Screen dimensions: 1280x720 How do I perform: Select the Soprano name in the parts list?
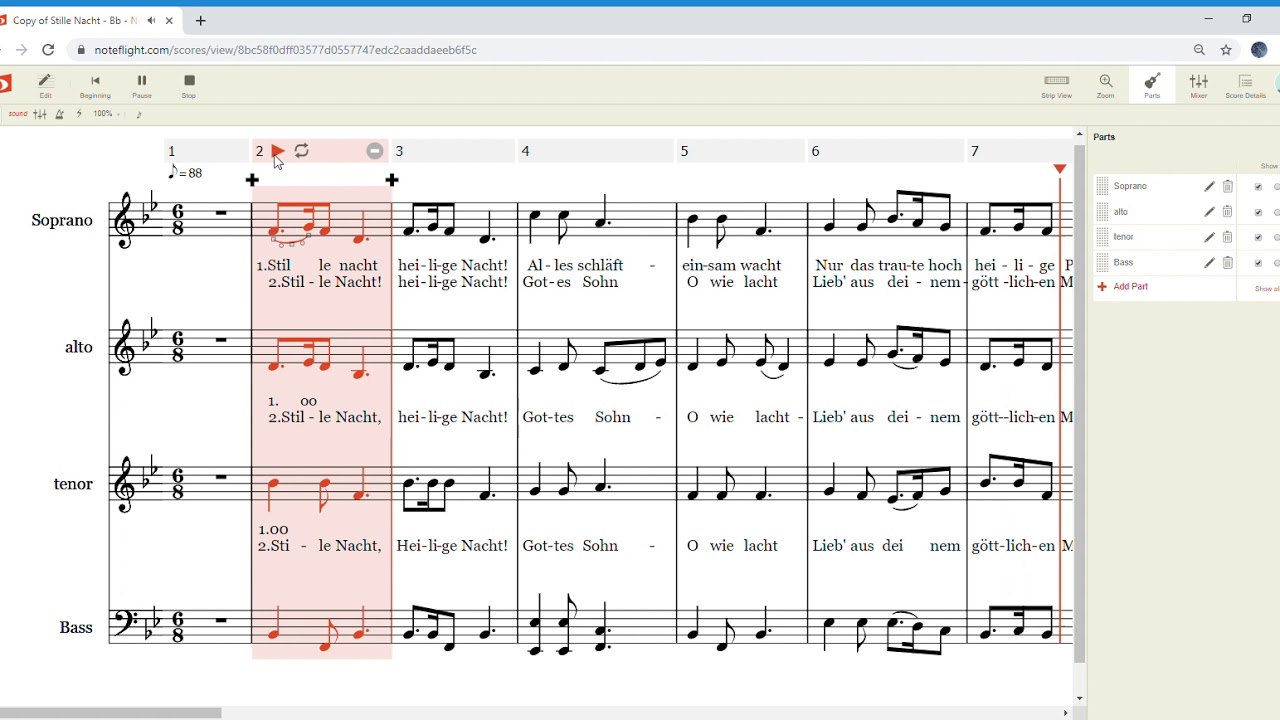tap(1130, 186)
